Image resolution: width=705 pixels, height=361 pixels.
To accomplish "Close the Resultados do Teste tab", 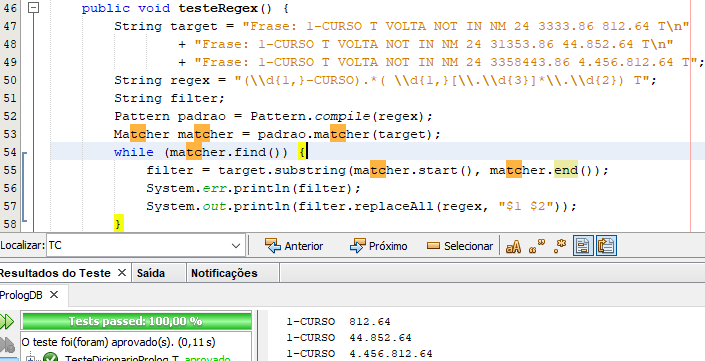I will coord(121,273).
